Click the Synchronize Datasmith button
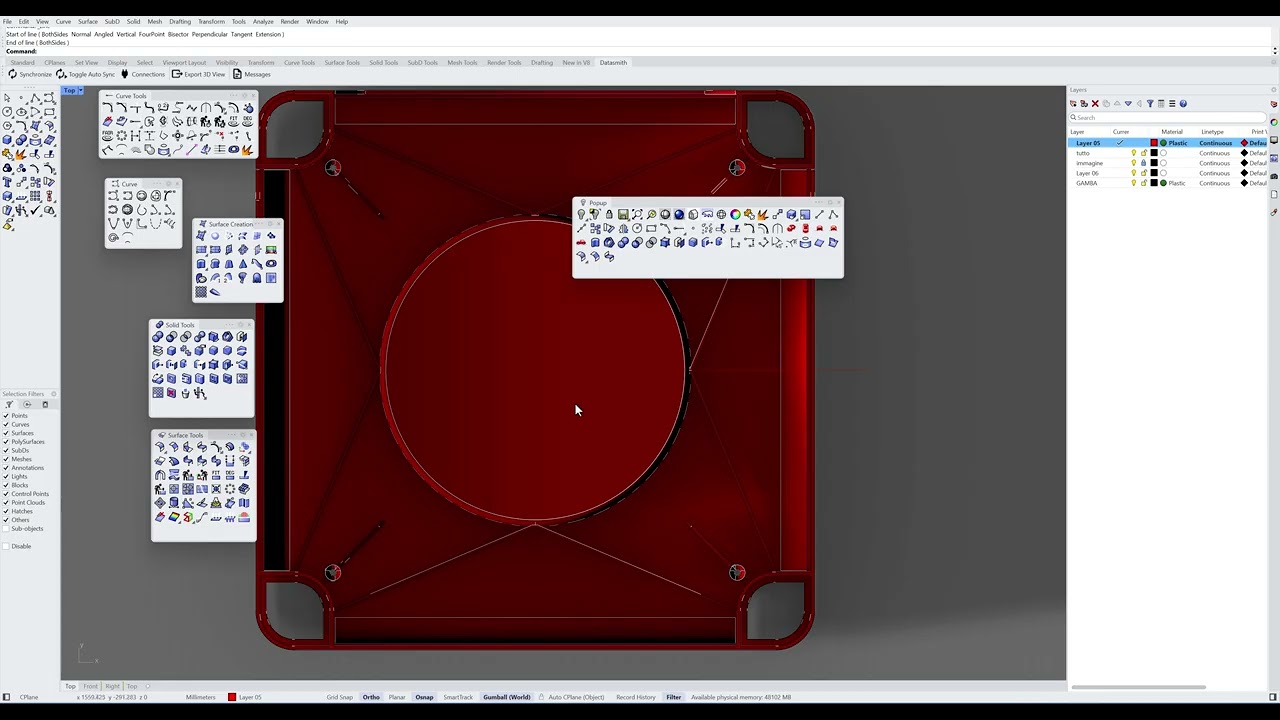The height and width of the screenshot is (720, 1280). (x=30, y=74)
